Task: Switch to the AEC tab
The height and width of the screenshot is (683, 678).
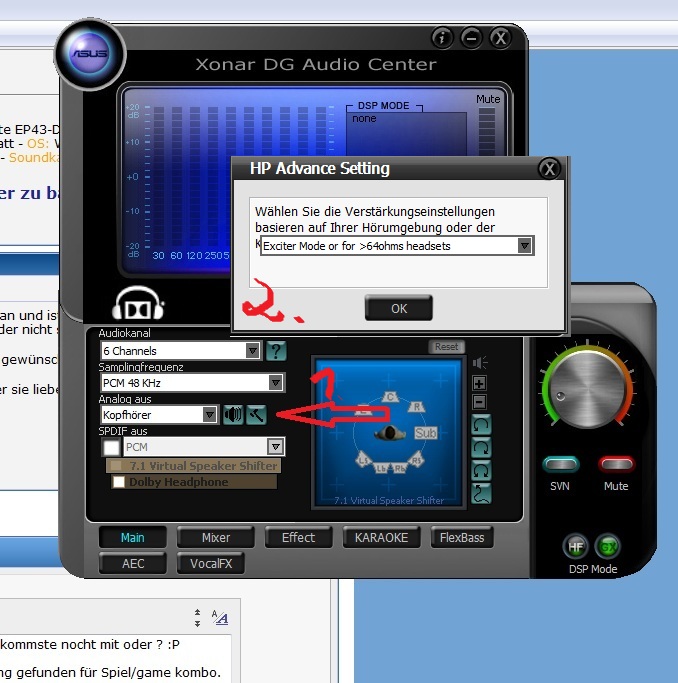Action: point(132,564)
